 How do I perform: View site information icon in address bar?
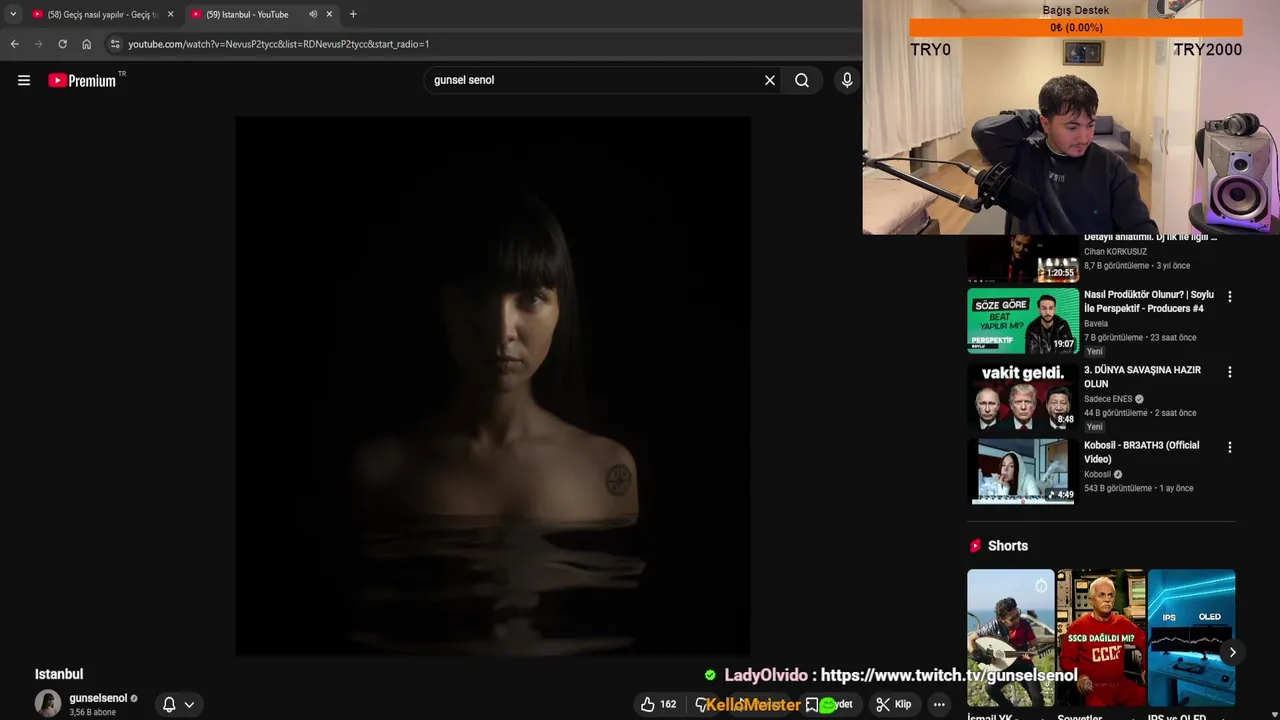[115, 44]
